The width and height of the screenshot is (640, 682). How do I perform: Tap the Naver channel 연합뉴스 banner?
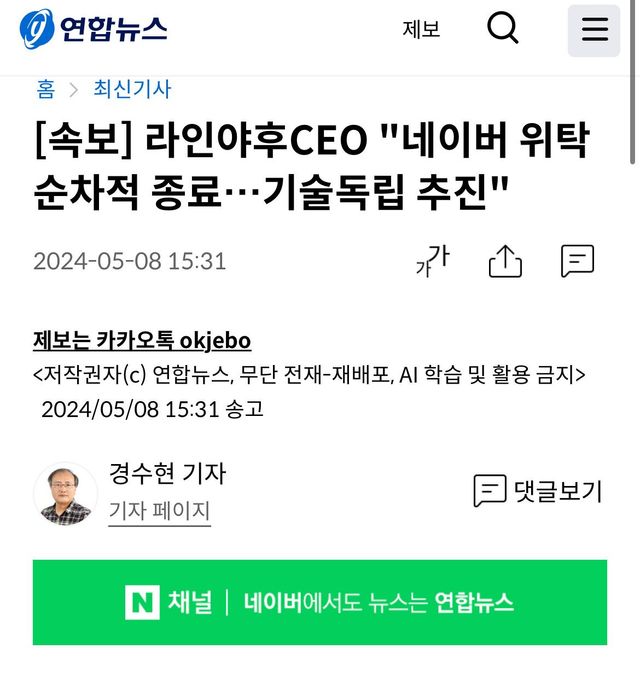click(x=320, y=602)
